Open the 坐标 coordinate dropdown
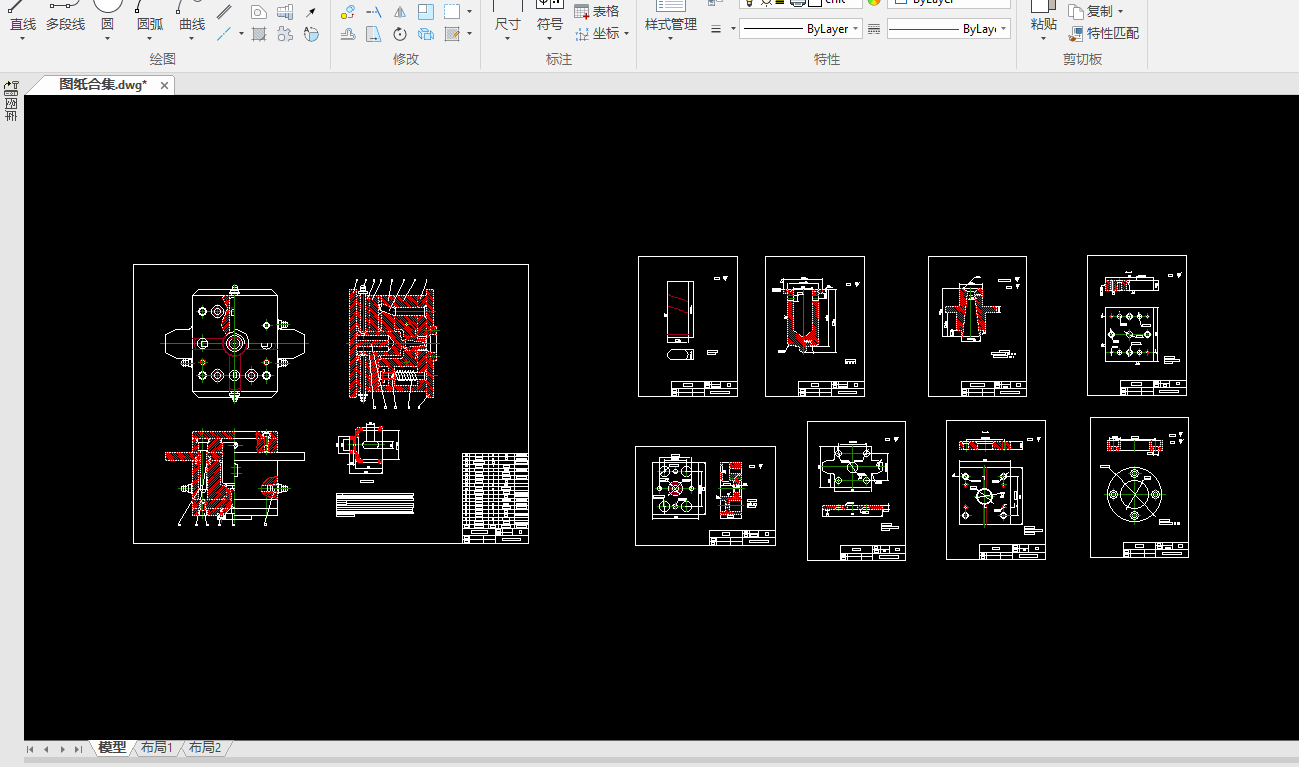This screenshot has height=767, width=1299. (x=626, y=33)
